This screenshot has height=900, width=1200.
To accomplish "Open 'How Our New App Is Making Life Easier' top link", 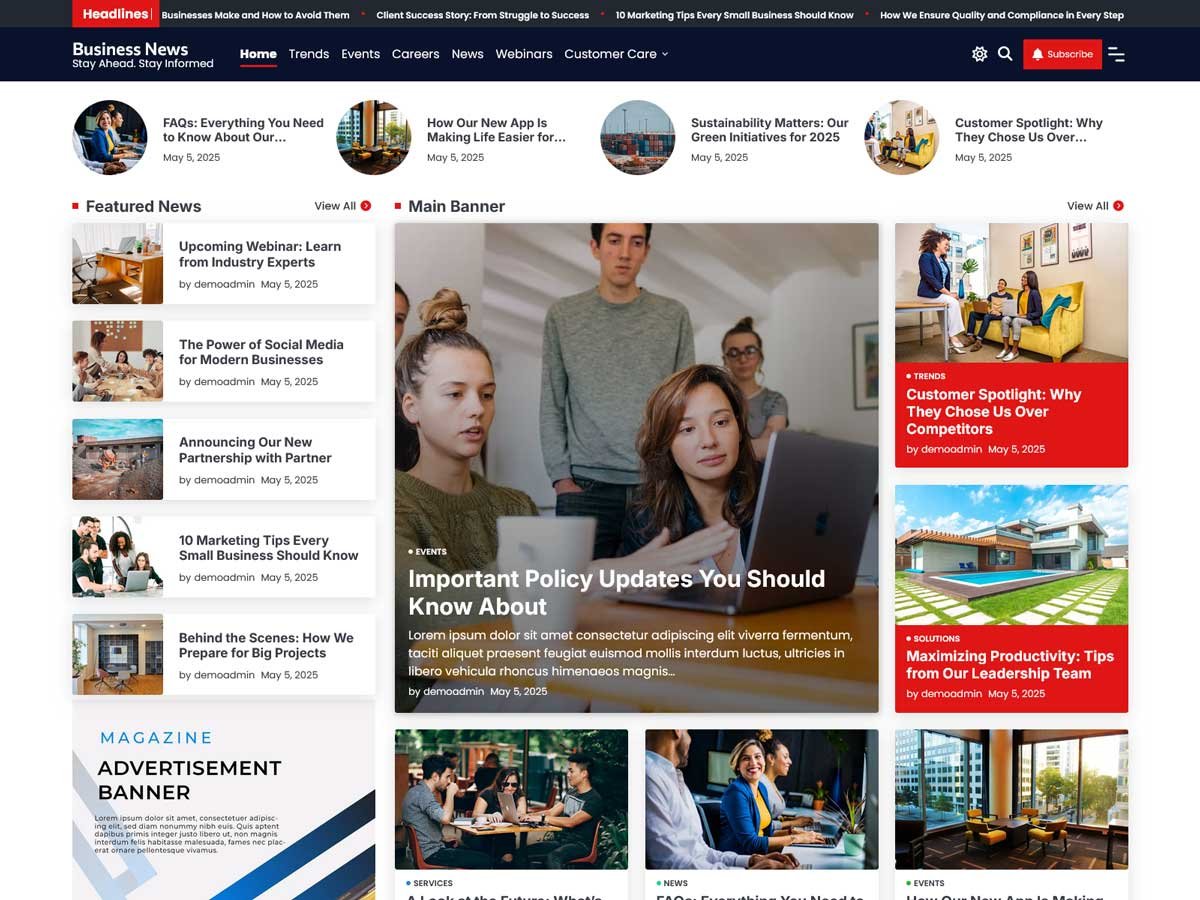I will point(495,130).
